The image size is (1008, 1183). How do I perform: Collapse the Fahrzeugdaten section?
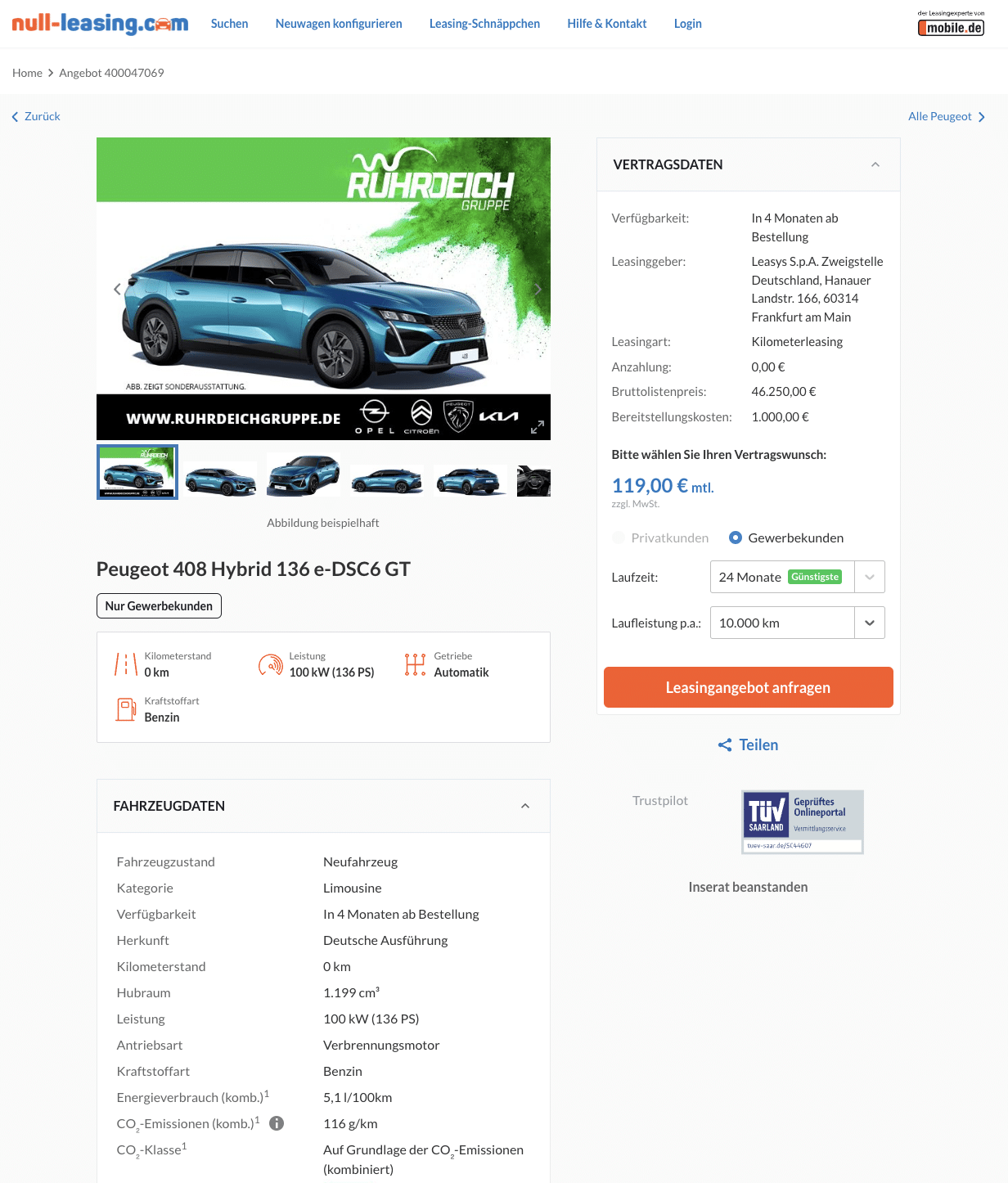525,806
